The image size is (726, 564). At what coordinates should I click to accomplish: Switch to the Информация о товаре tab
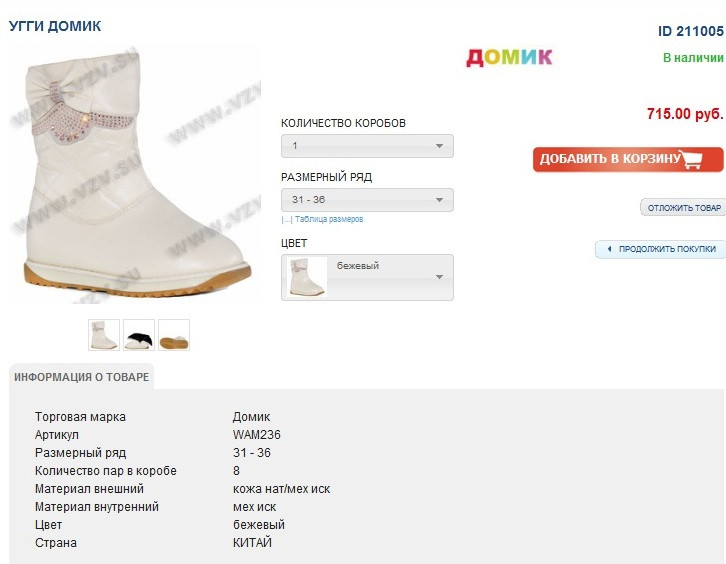81,377
